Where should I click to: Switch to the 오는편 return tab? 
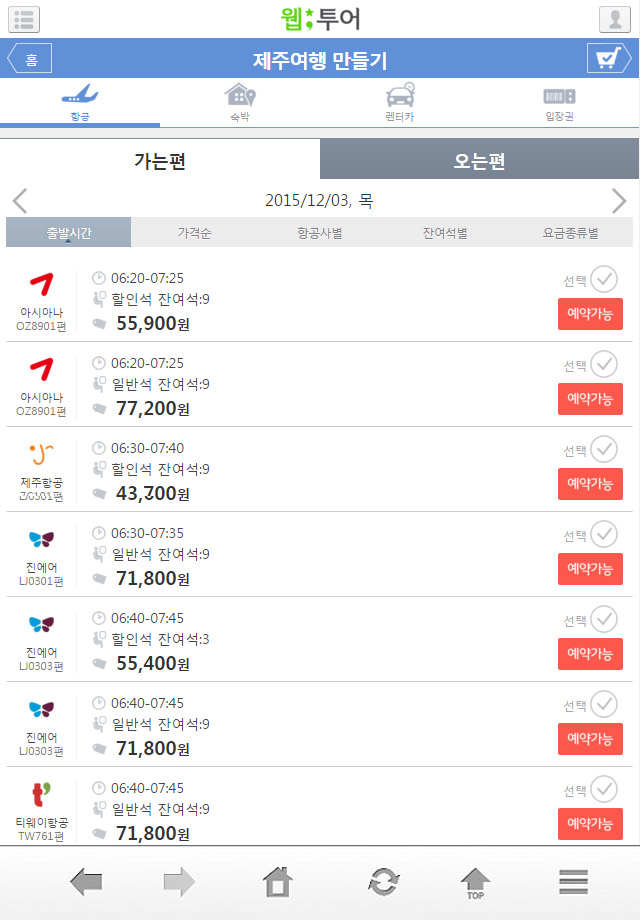(479, 160)
